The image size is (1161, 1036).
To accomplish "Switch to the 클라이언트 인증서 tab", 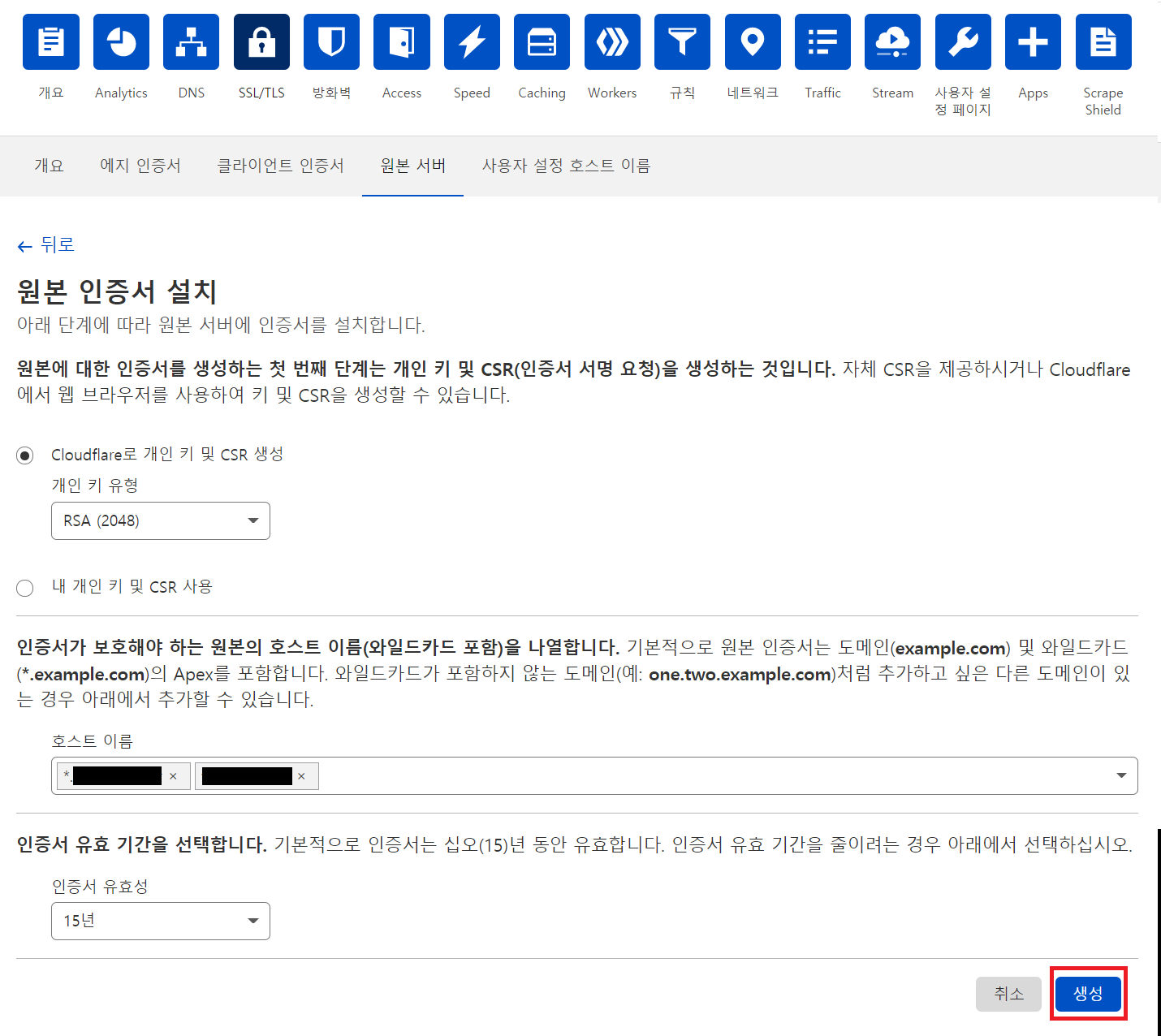I will [280, 166].
